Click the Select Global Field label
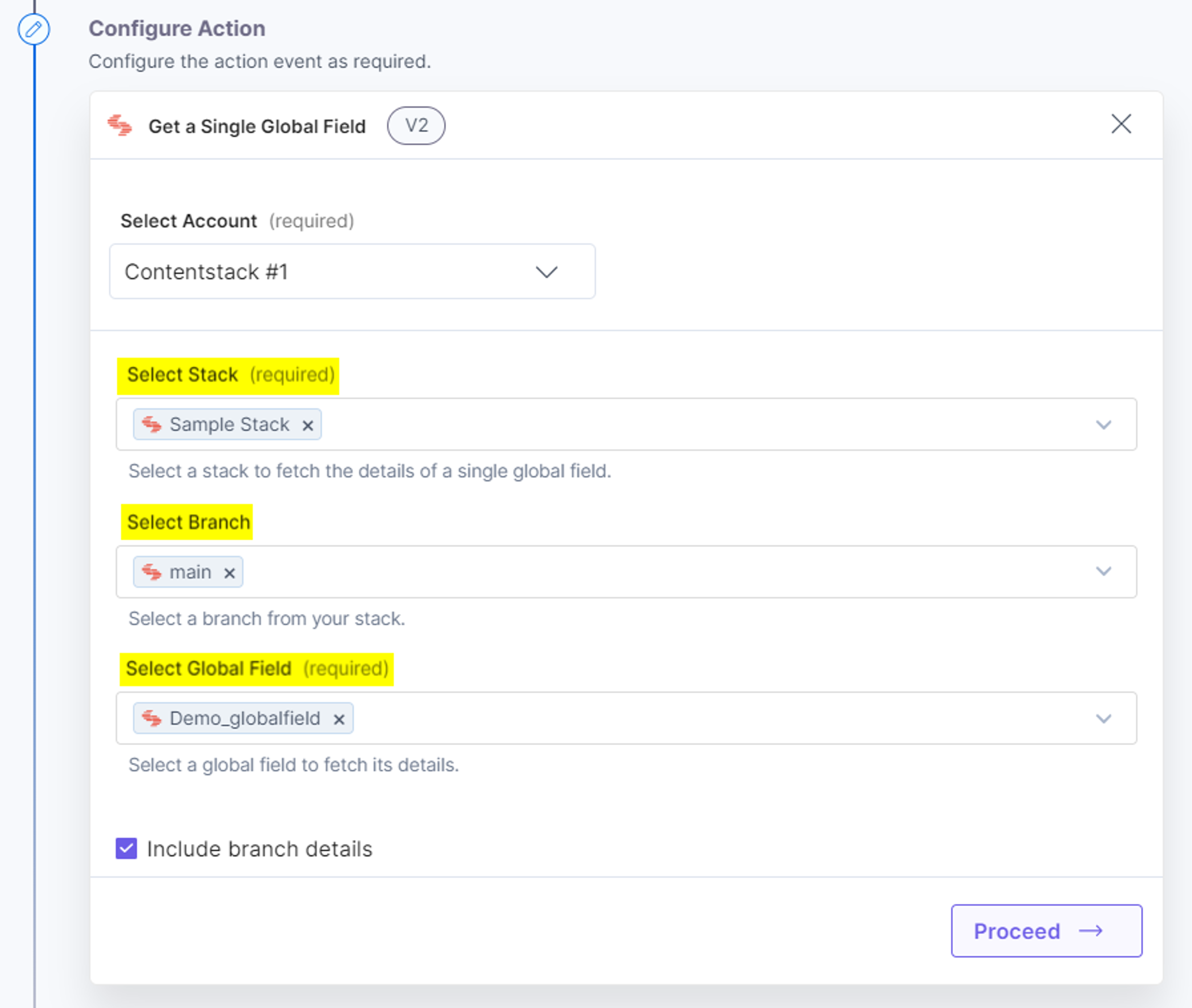The image size is (1192, 1008). [209, 668]
